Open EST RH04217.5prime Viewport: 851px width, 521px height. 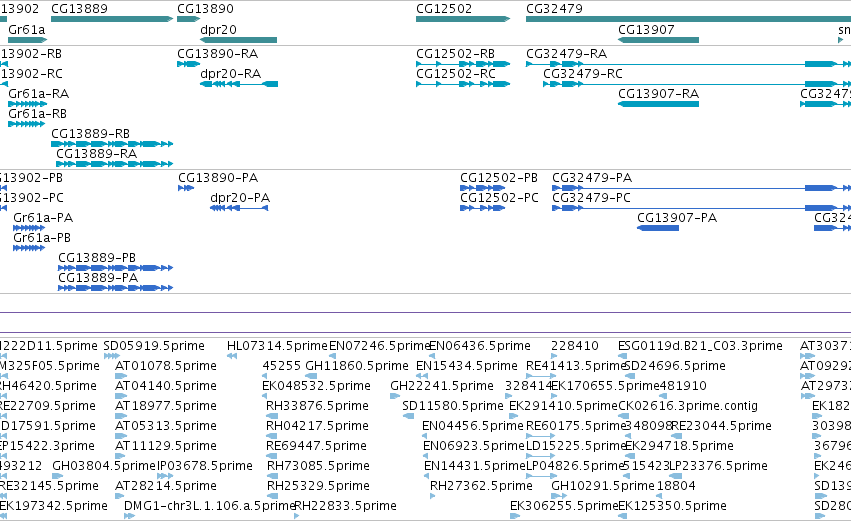tap(317, 426)
